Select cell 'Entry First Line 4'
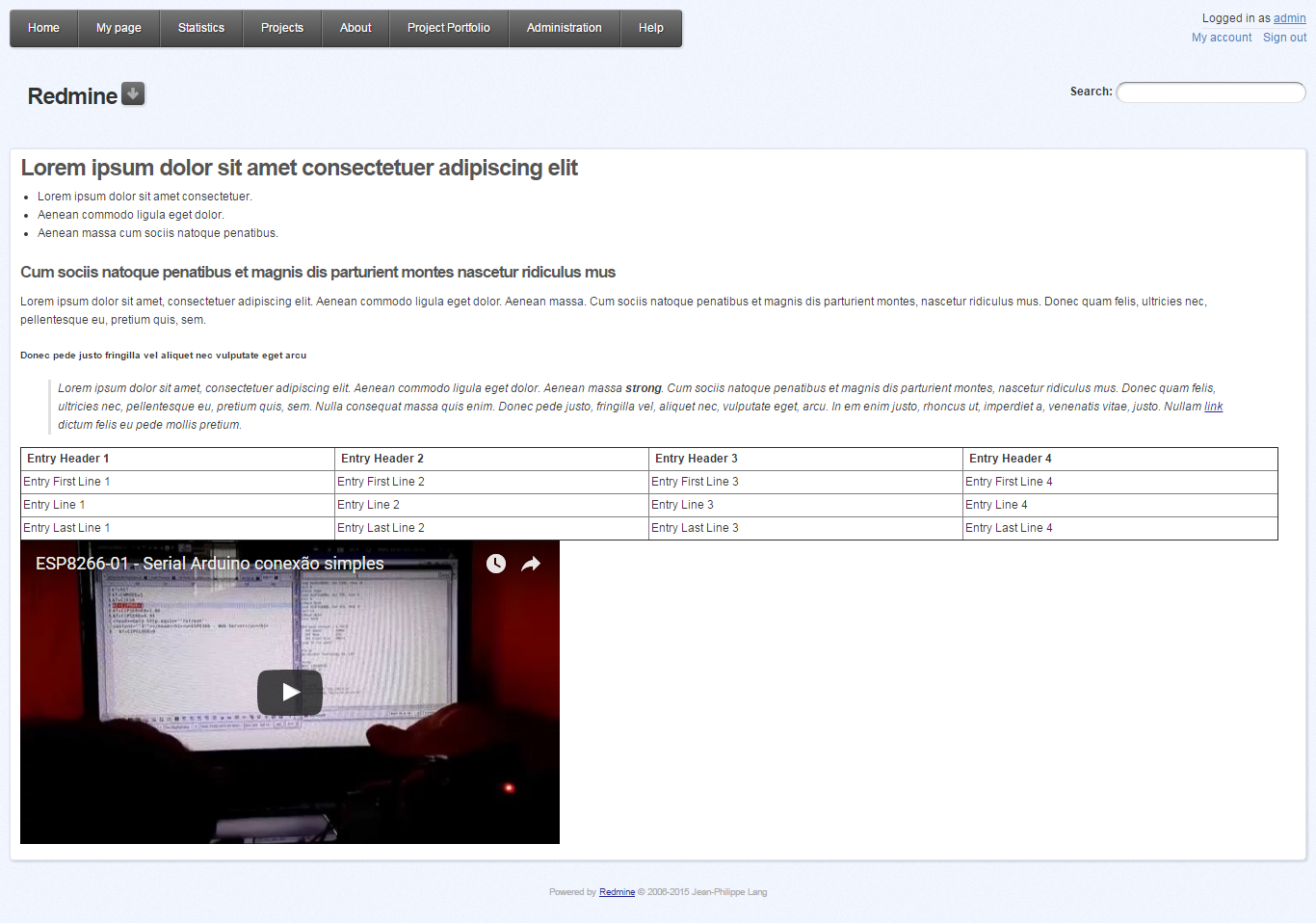Image resolution: width=1316 pixels, height=923 pixels. [1120, 482]
